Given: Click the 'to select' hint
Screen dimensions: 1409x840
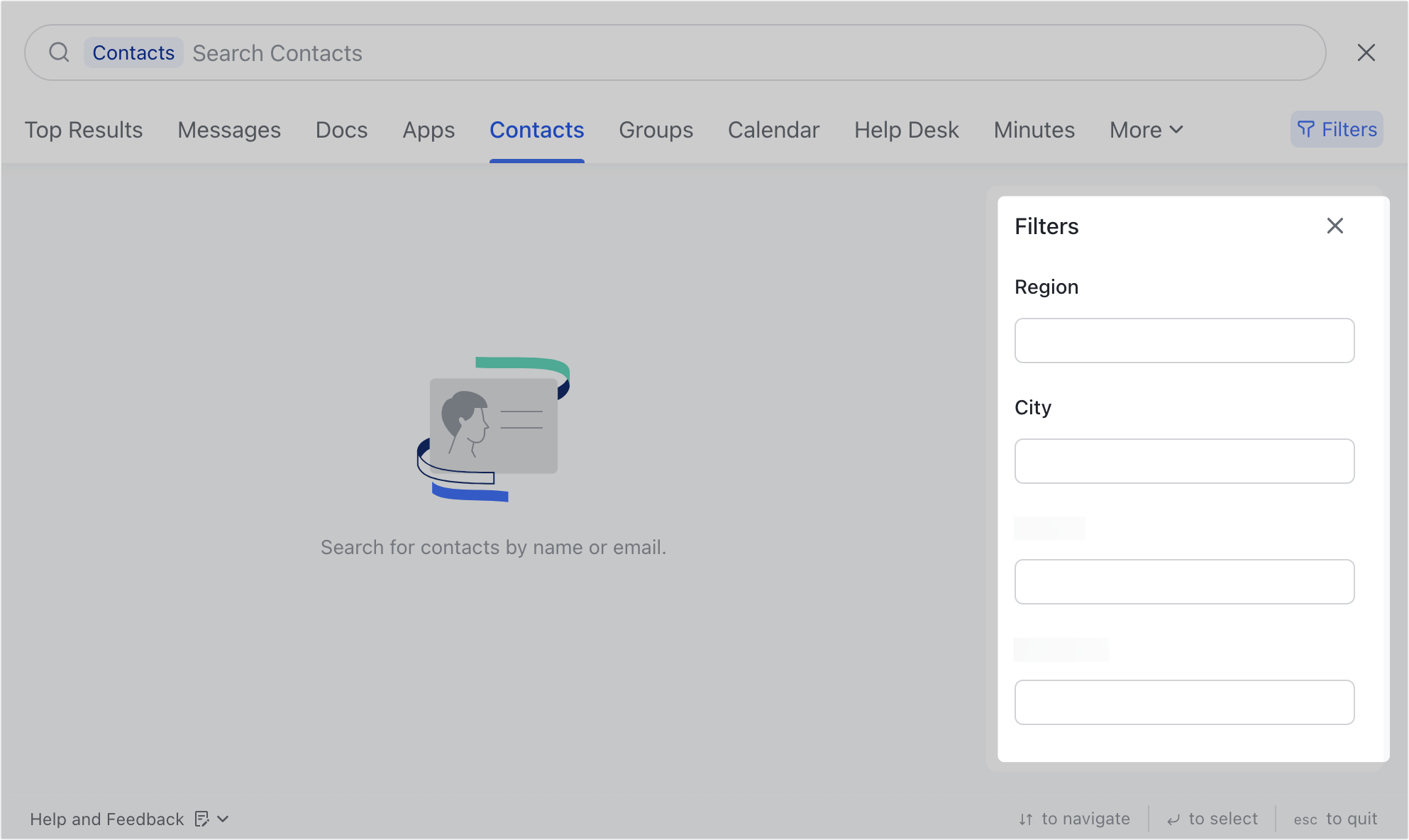Looking at the screenshot, I should coord(1212,819).
